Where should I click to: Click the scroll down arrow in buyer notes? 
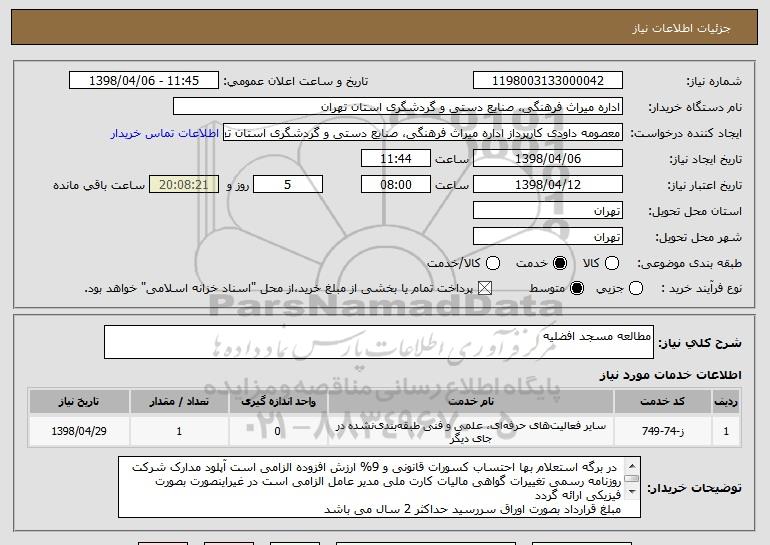[632, 491]
